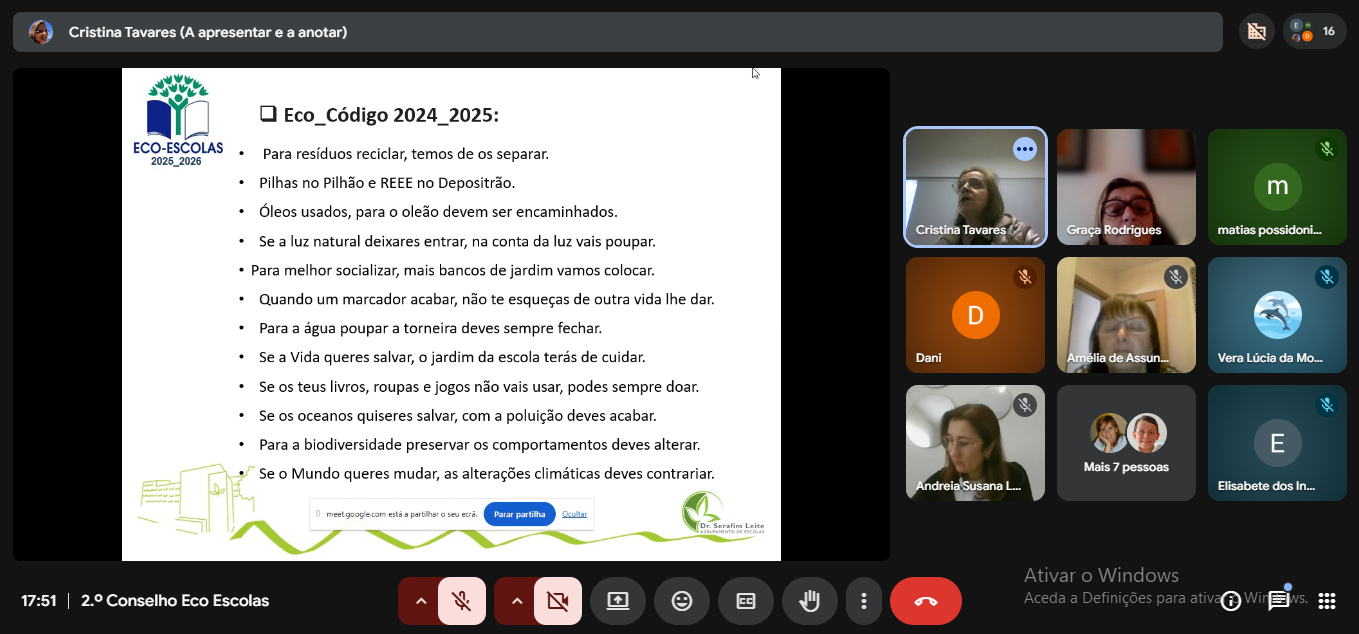Open participants list showing 16

tap(1314, 32)
